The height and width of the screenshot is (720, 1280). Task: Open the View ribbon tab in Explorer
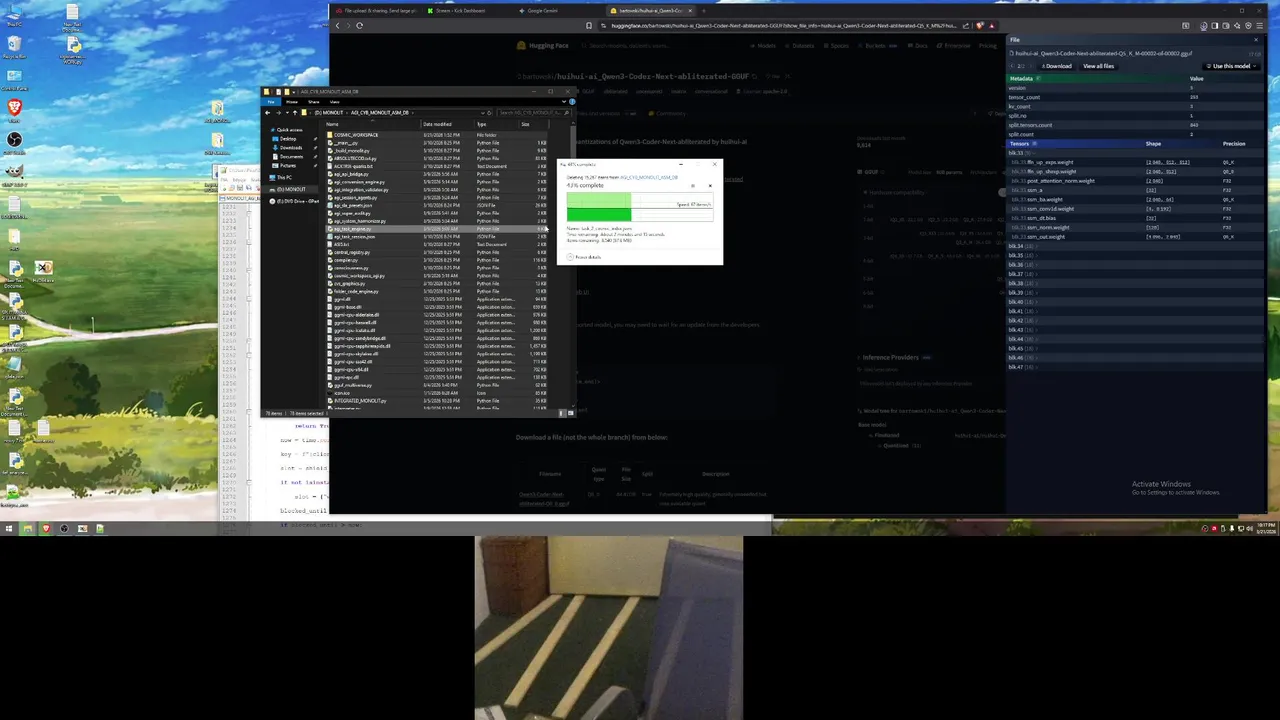pyautogui.click(x=335, y=102)
